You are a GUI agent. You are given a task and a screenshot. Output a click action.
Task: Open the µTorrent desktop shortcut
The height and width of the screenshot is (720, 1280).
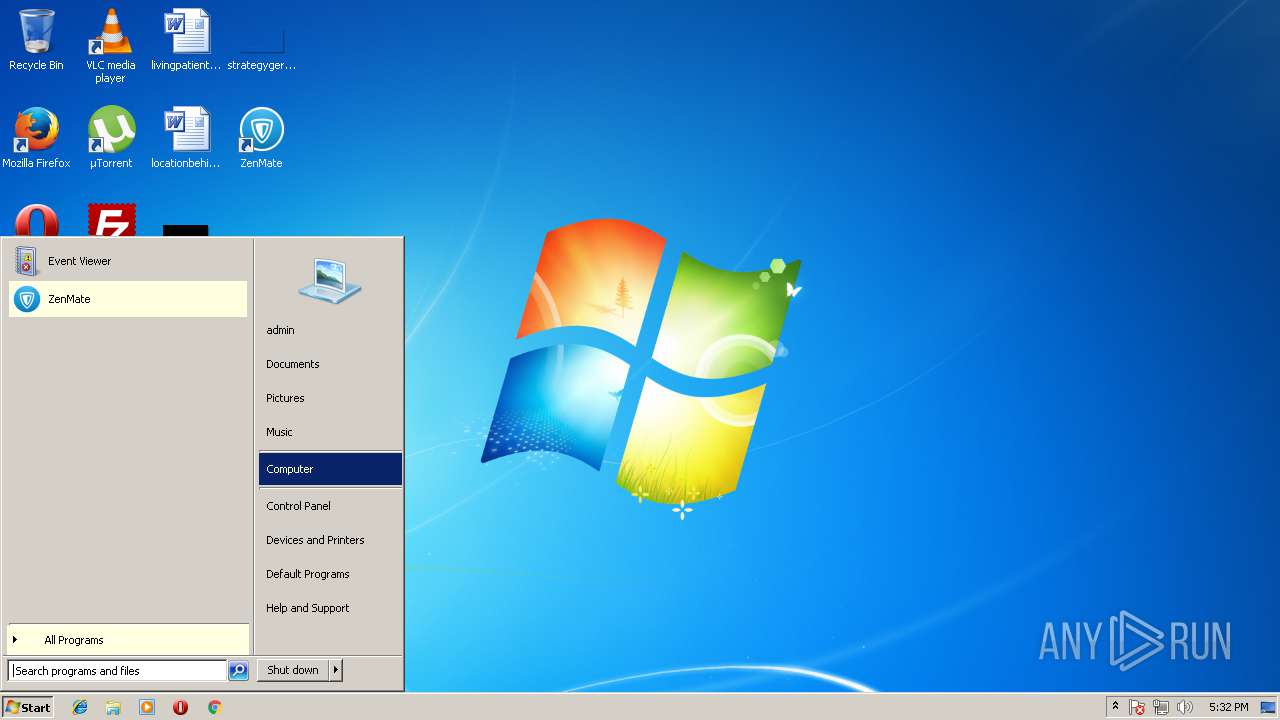110,138
